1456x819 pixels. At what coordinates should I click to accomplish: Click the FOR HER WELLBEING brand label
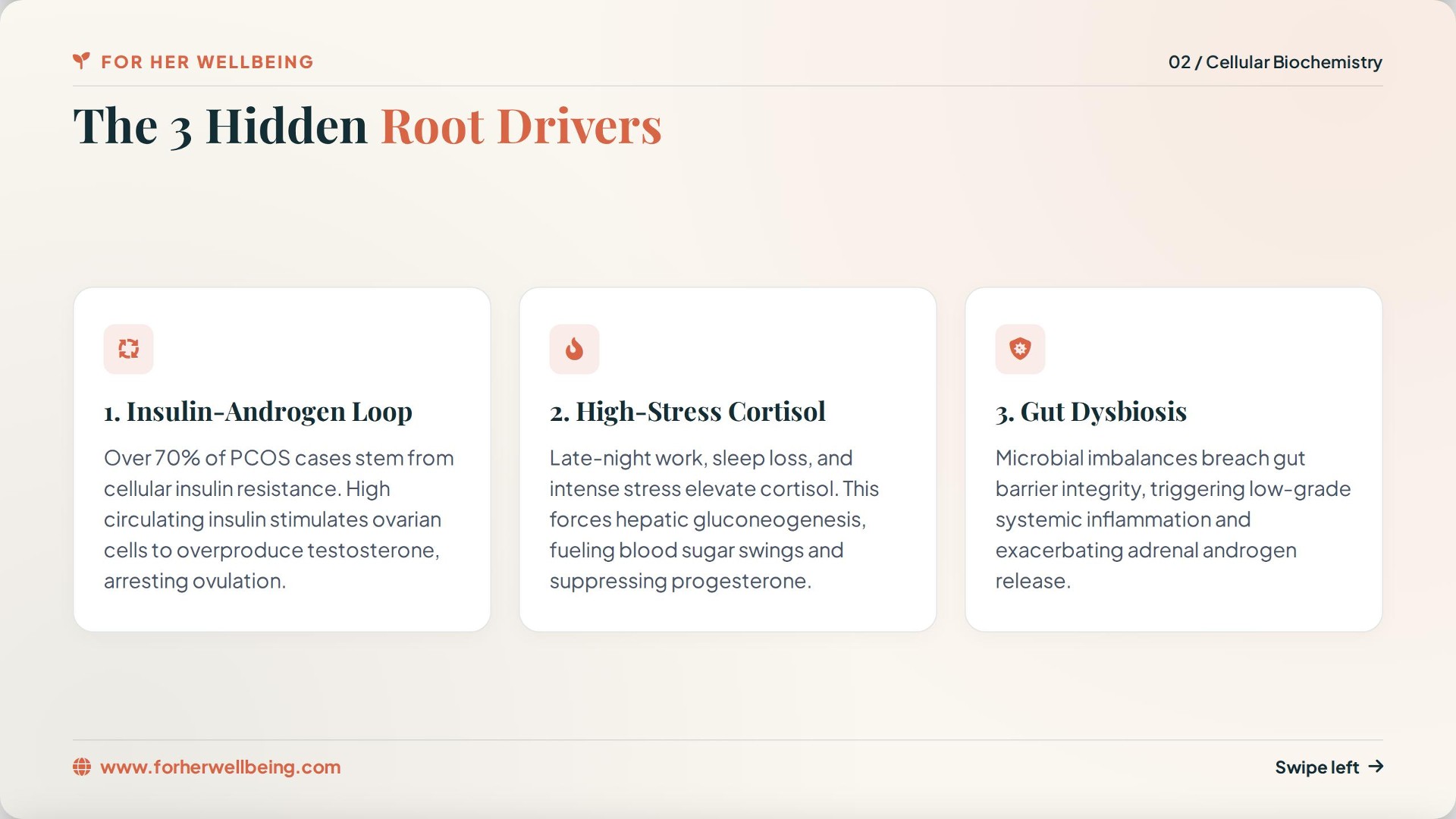point(207,62)
